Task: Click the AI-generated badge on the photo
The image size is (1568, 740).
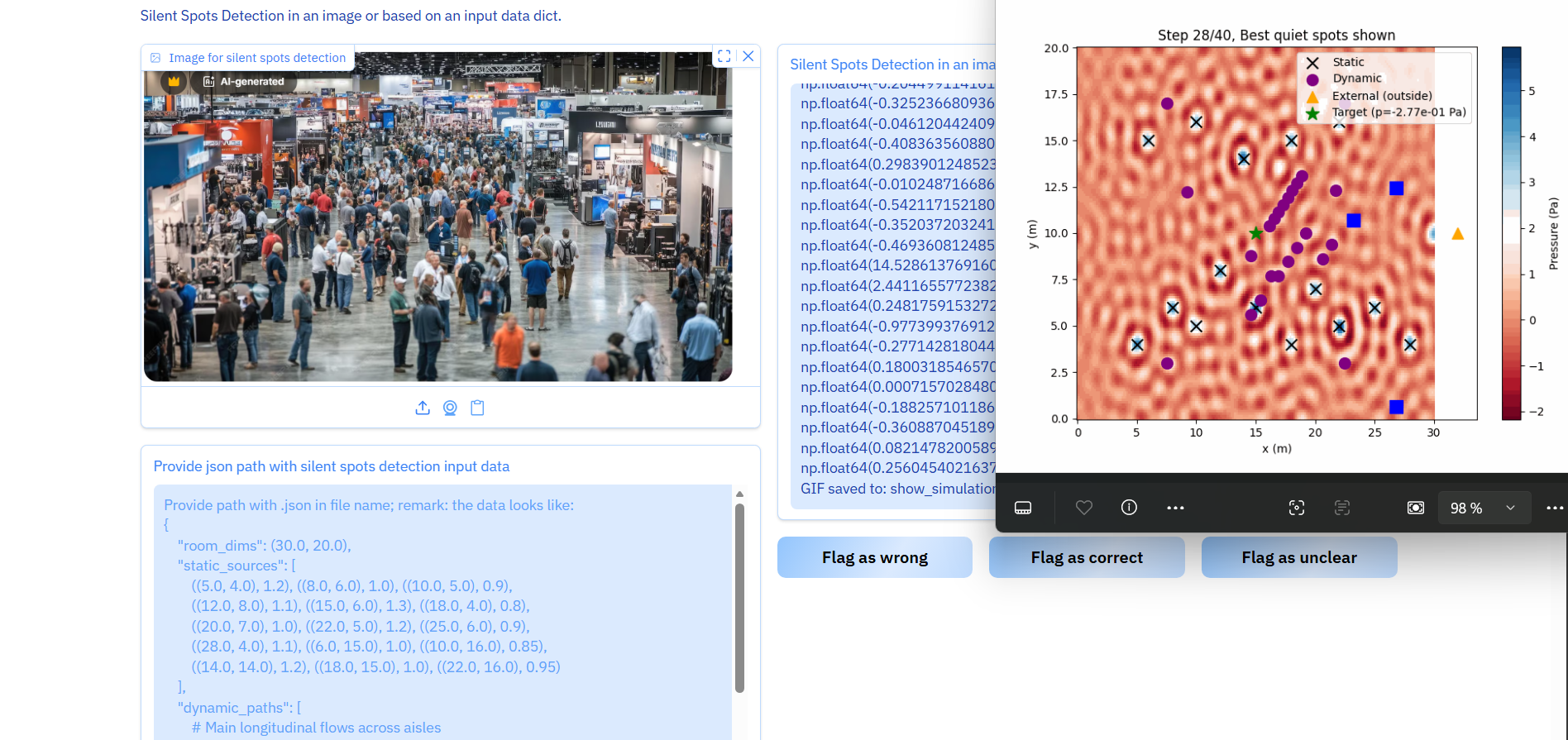Action: (244, 81)
